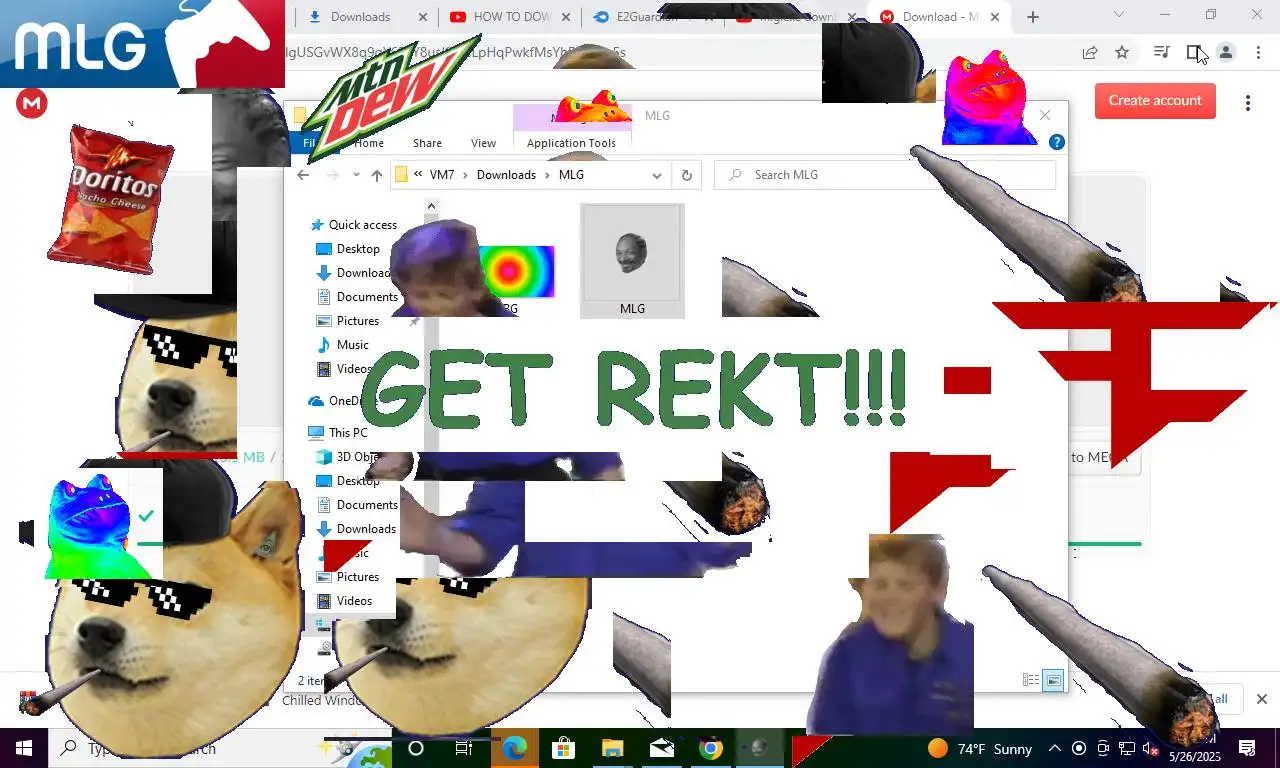This screenshot has height=768, width=1280.
Task: Click the Chrome share page icon
Action: (x=1090, y=52)
